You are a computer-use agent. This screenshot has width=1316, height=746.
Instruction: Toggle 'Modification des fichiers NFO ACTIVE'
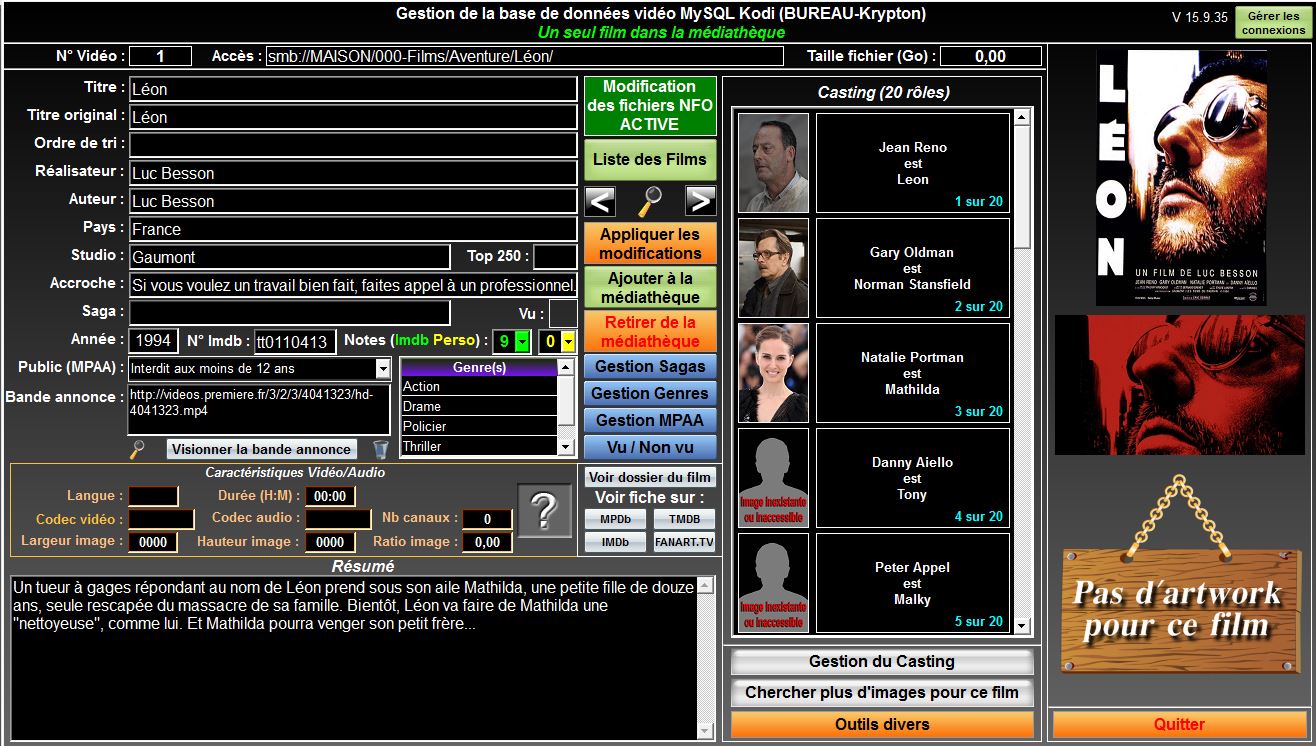(x=650, y=106)
